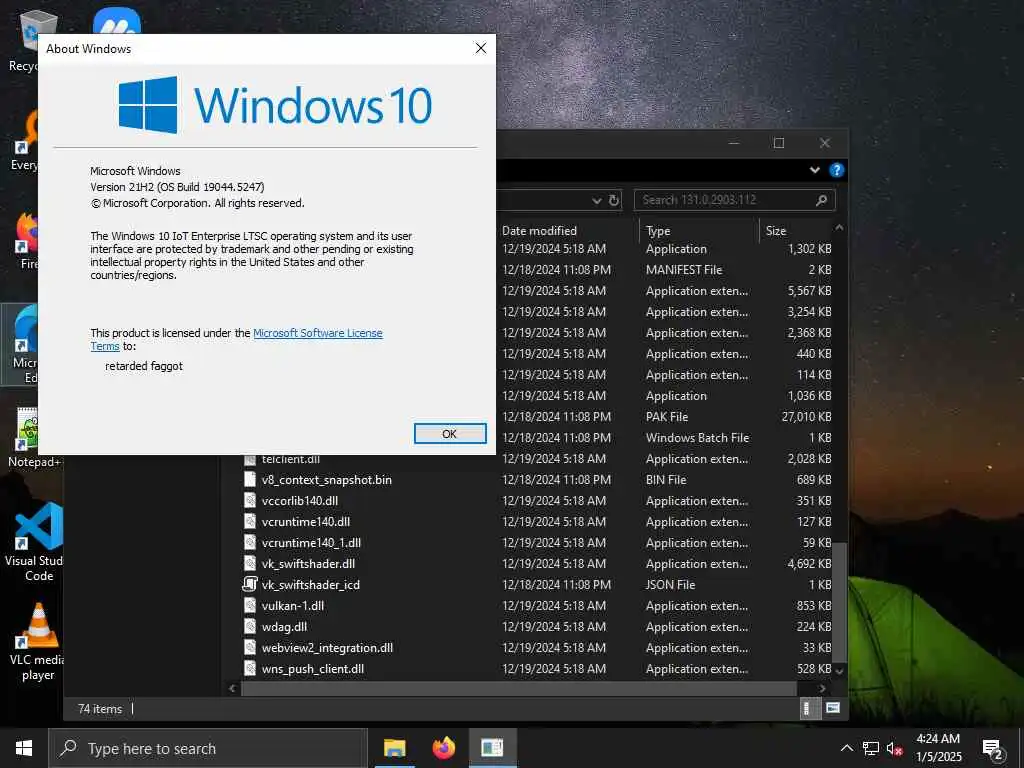The image size is (1024, 768).
Task: Select the About Windows taskbar button
Action: 492,748
